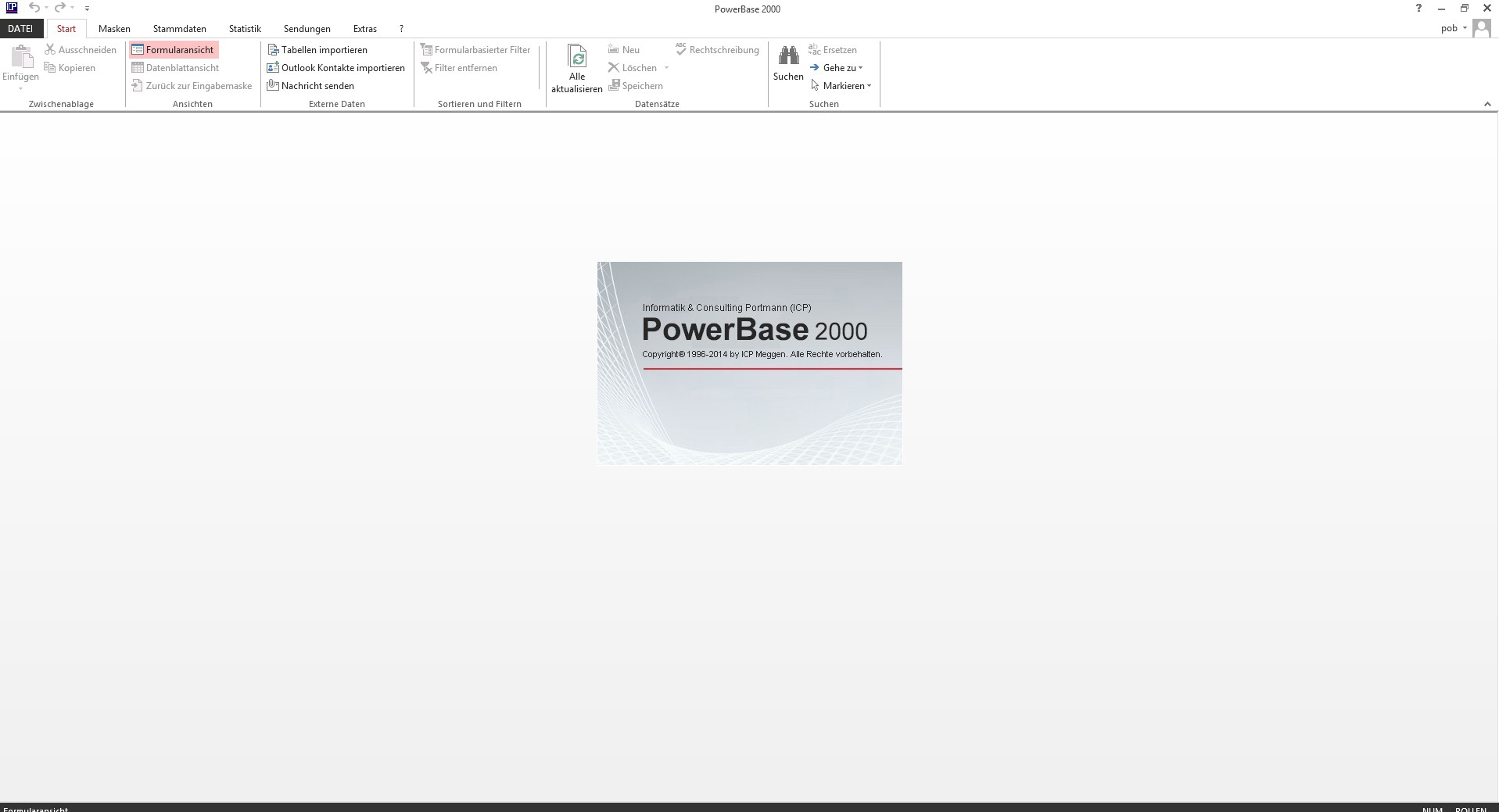Switch to Formularansicht view
The width and height of the screenshot is (1499, 812).
[173, 50]
